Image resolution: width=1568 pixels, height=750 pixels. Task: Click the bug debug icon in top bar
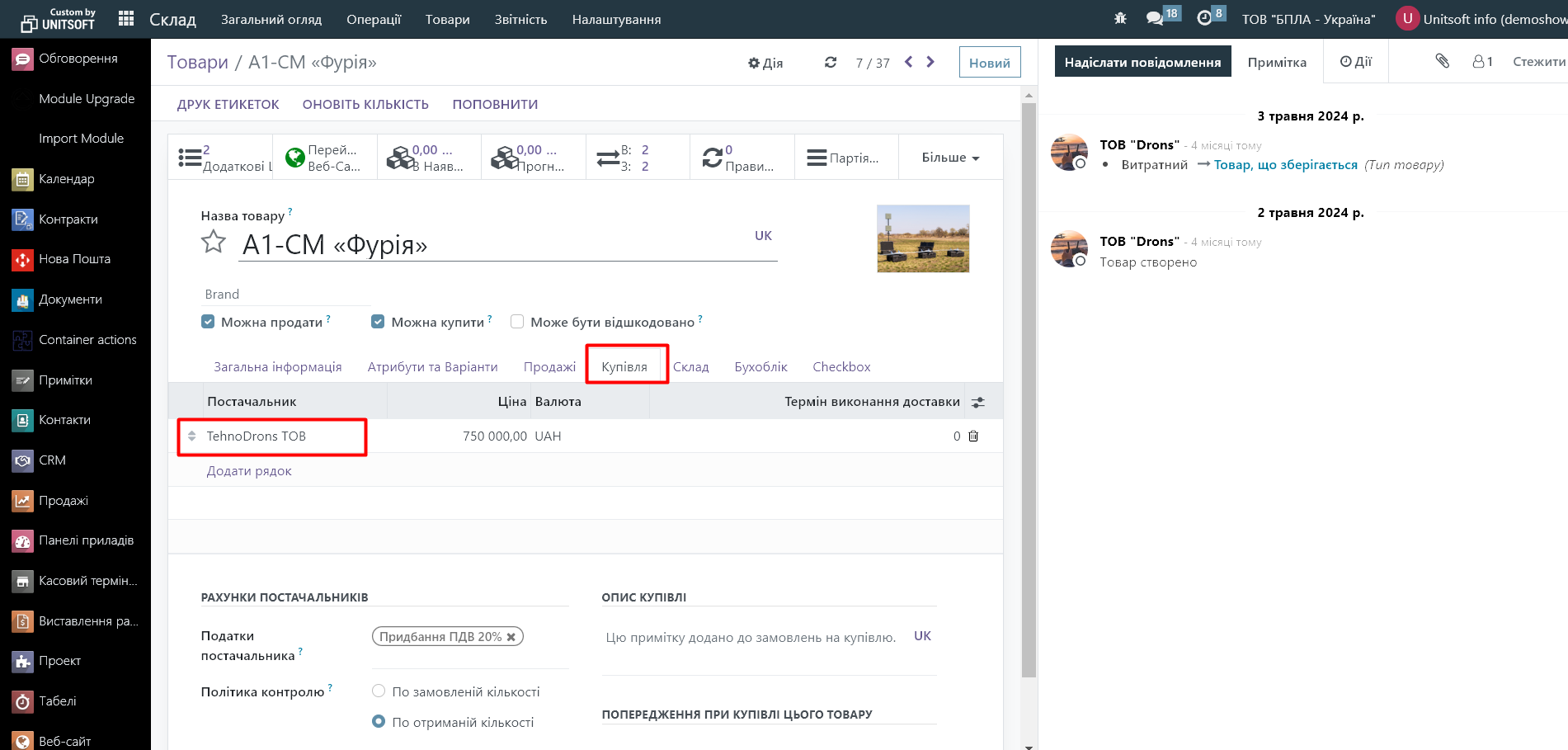pyautogui.click(x=1120, y=18)
